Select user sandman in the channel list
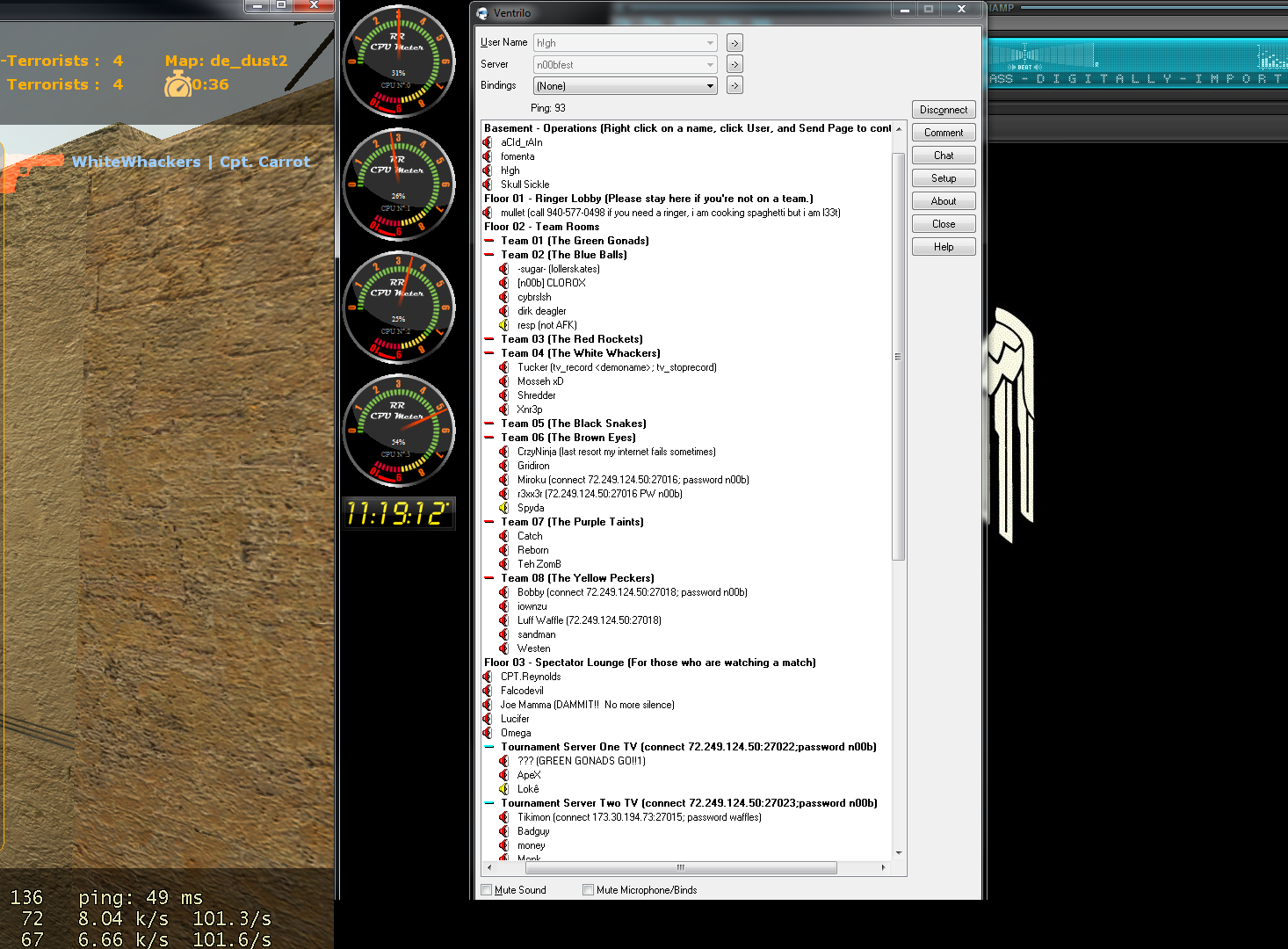This screenshot has width=1288, height=949. (536, 634)
